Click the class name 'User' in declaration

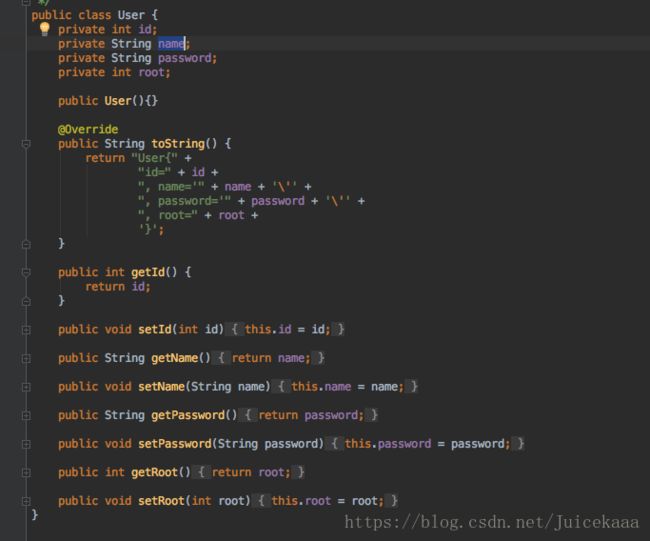tap(131, 15)
